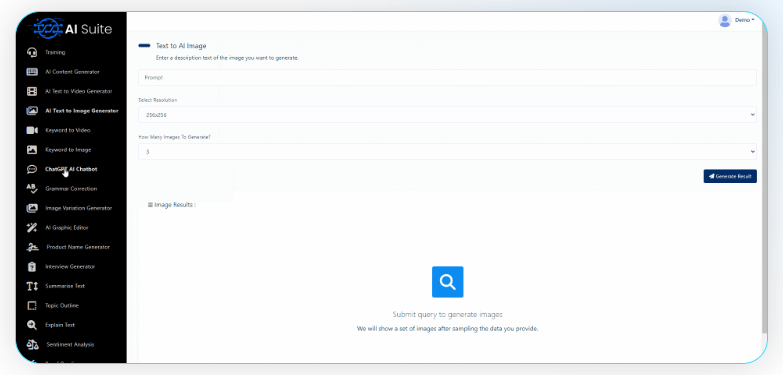Open the Select Resolution dropdown
The height and width of the screenshot is (375, 783).
[447, 114]
